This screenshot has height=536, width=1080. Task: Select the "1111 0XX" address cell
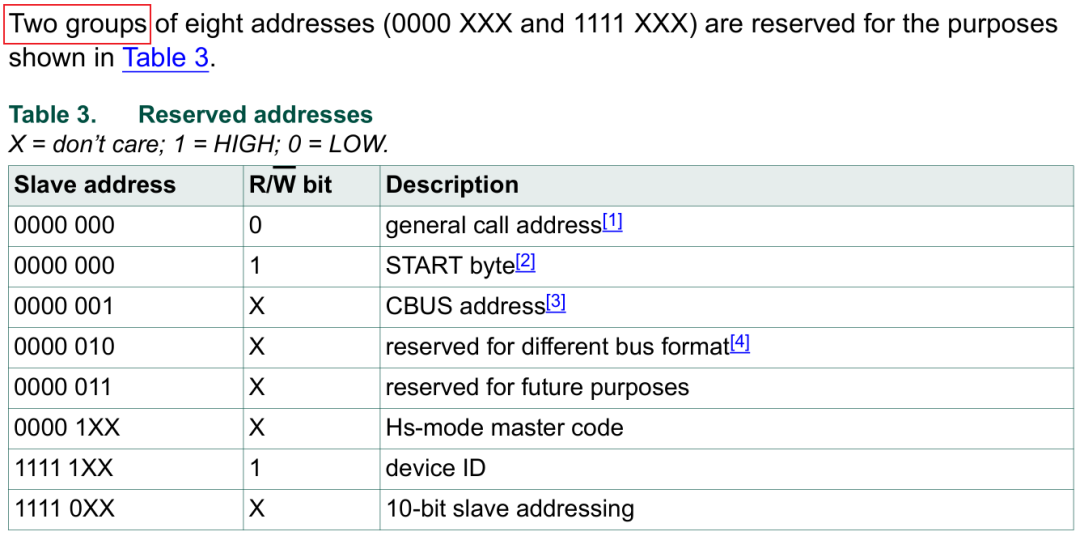click(x=65, y=509)
